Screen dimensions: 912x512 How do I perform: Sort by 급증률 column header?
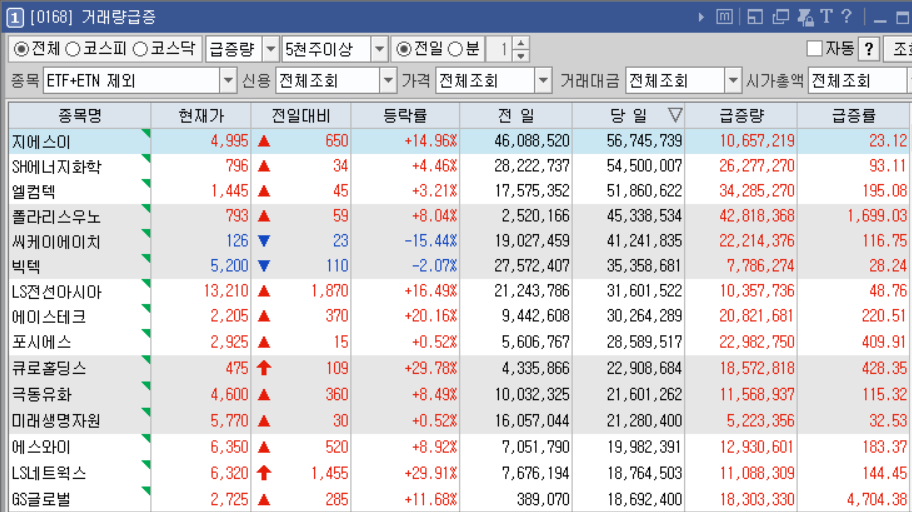[x=853, y=115]
